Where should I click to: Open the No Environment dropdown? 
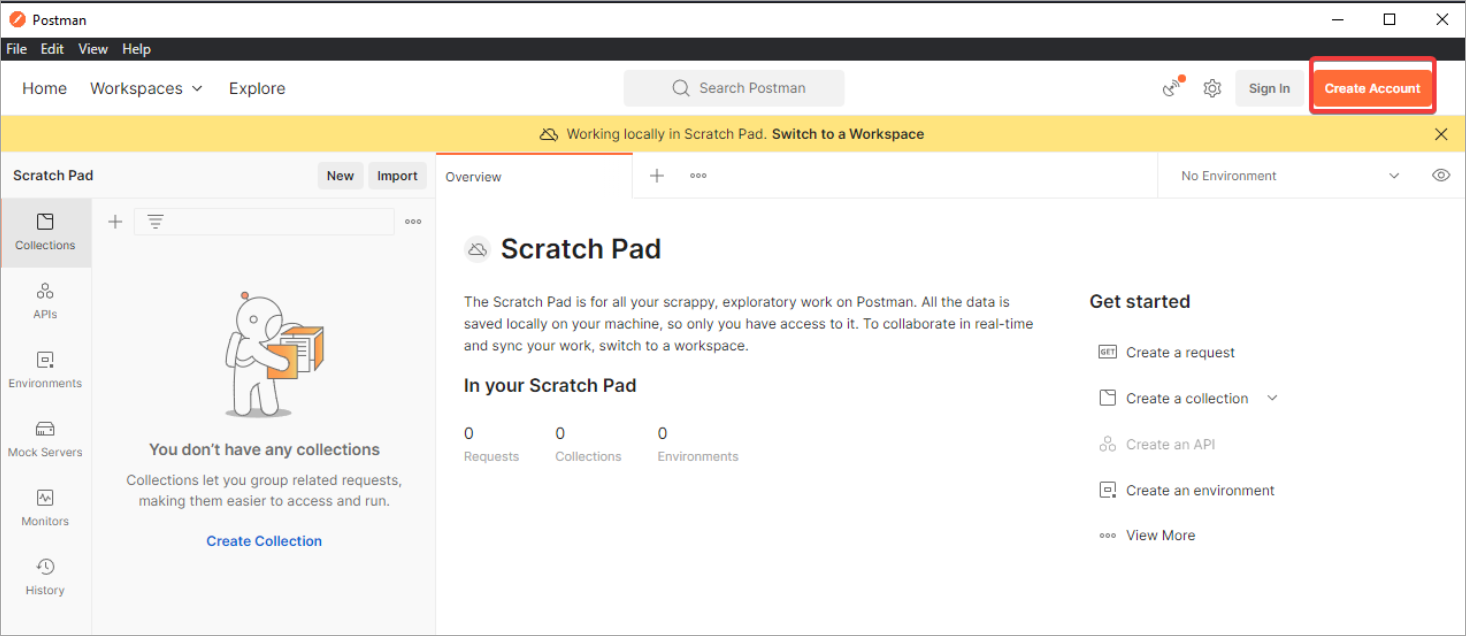(1290, 176)
